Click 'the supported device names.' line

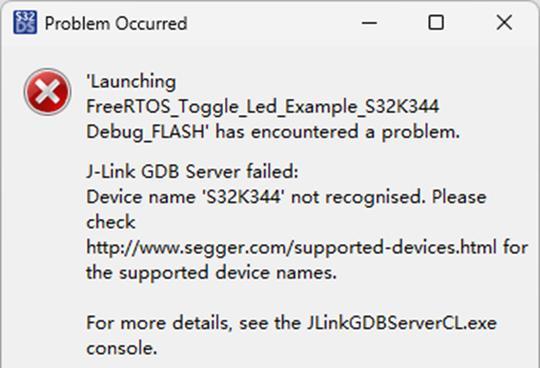(x=211, y=273)
